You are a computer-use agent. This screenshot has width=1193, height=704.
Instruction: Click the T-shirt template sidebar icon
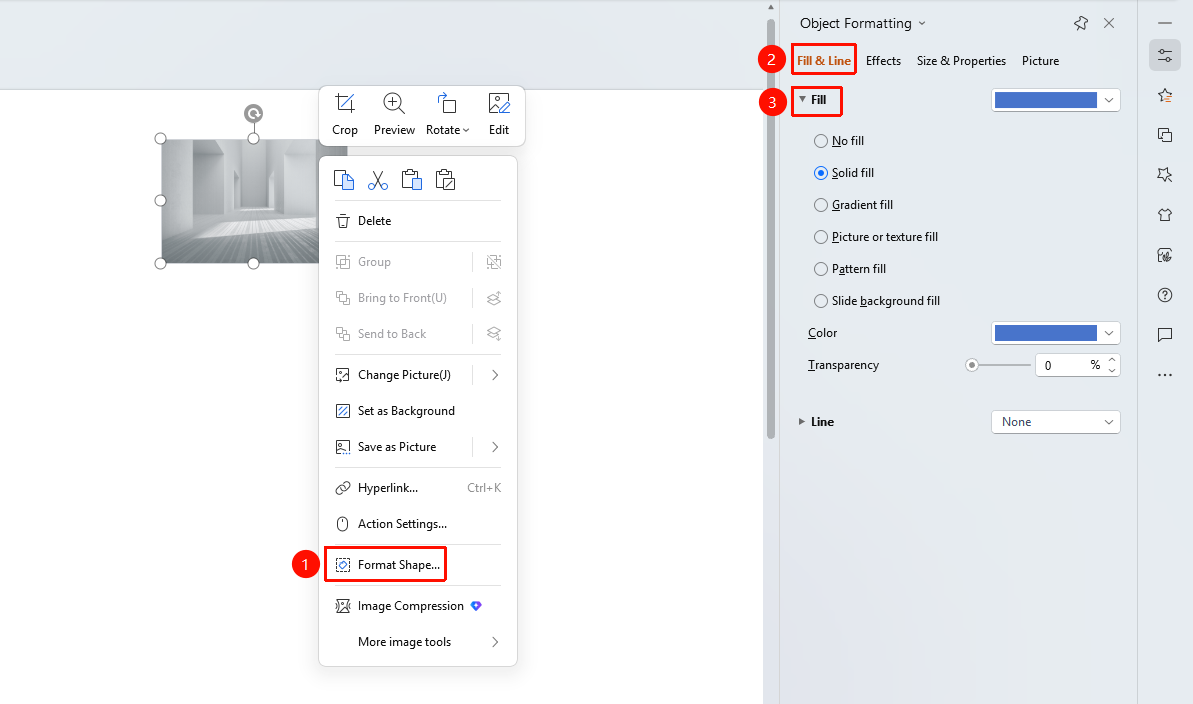click(x=1165, y=215)
